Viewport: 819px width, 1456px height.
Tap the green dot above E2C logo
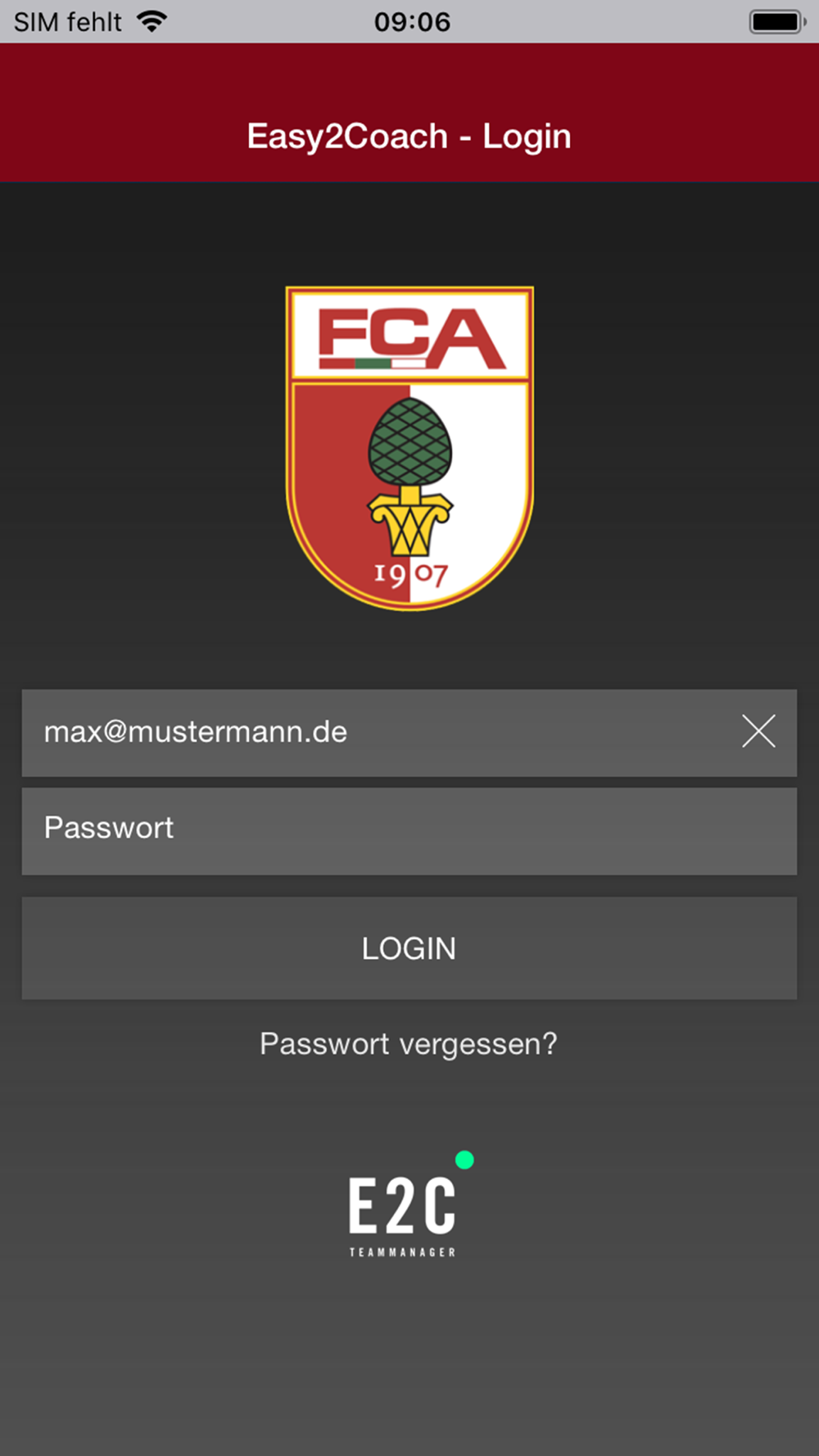pos(464,1160)
